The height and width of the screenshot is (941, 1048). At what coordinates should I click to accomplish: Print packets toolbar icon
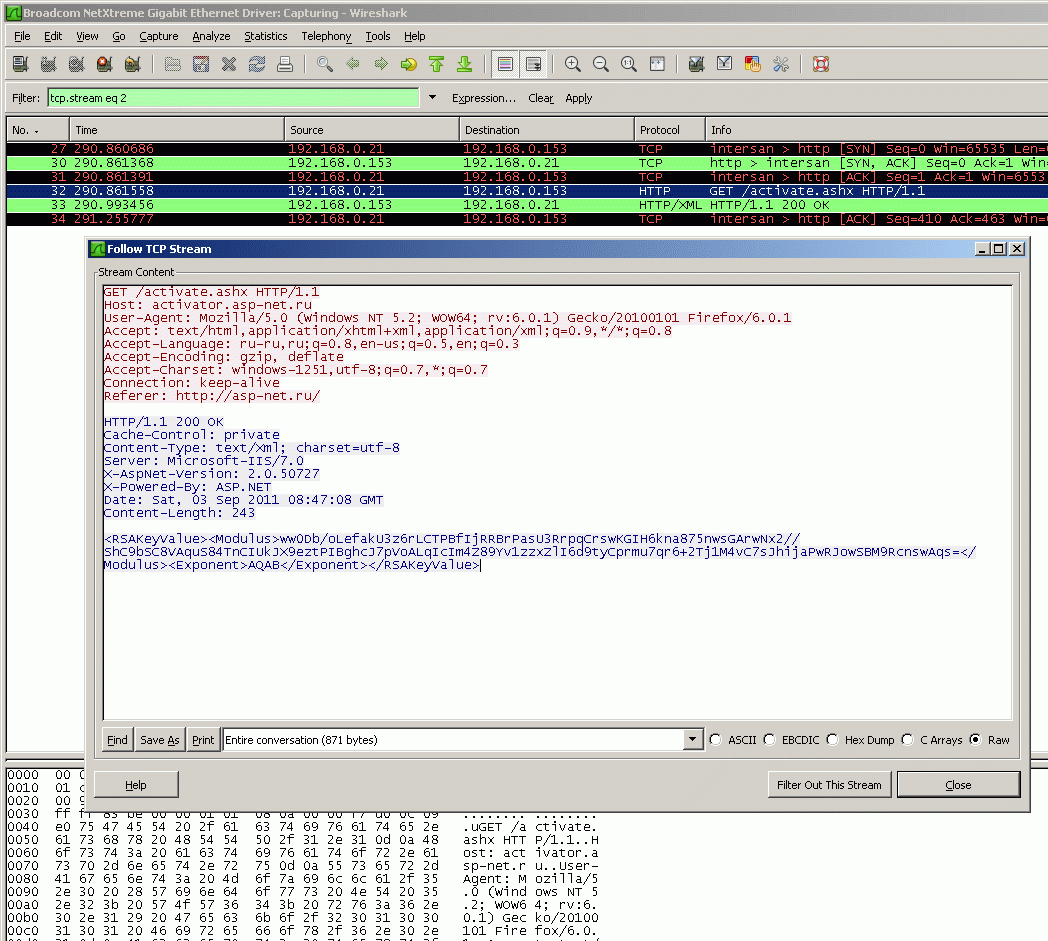click(x=285, y=64)
